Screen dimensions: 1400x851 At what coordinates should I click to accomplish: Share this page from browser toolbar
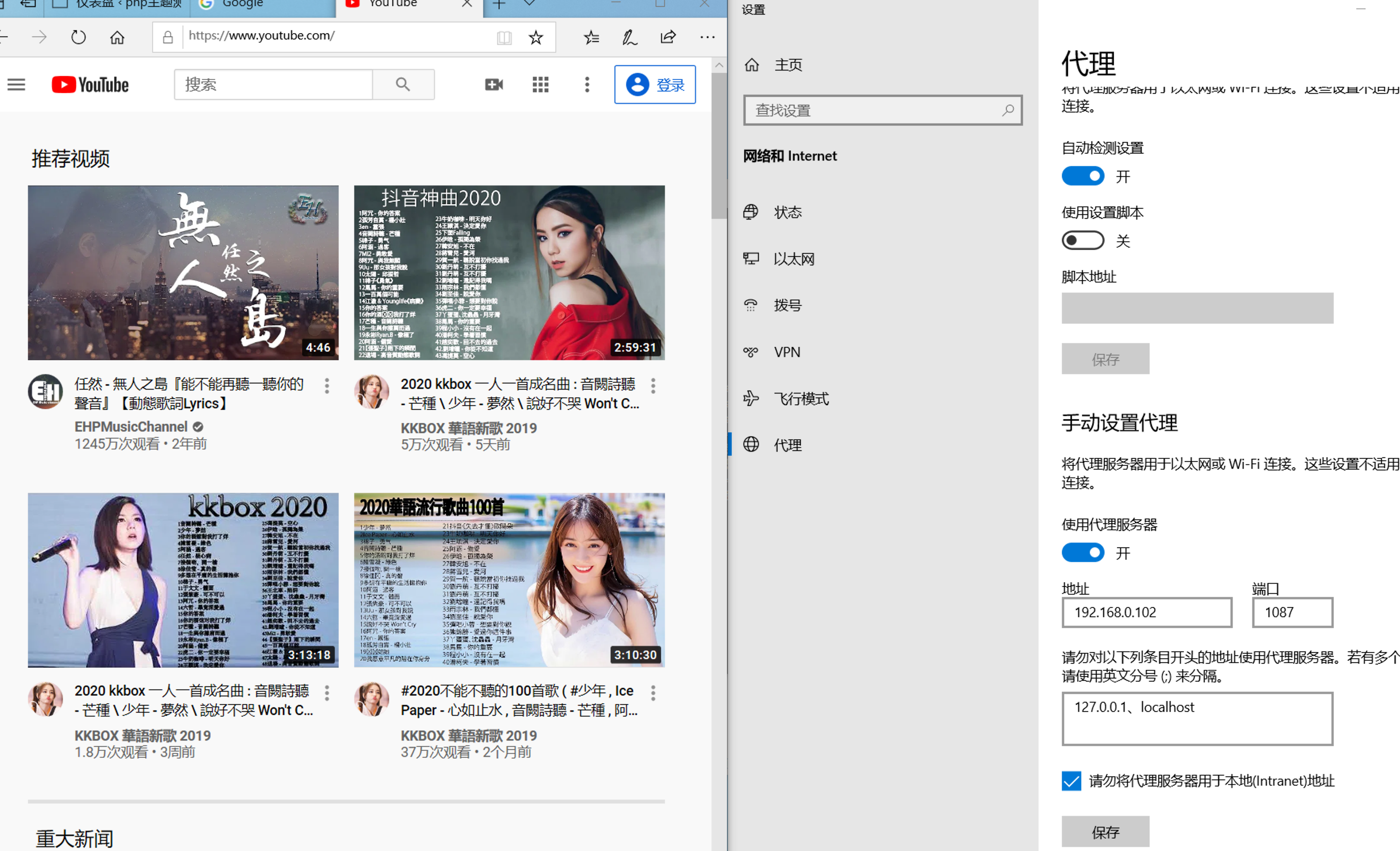tap(668, 38)
